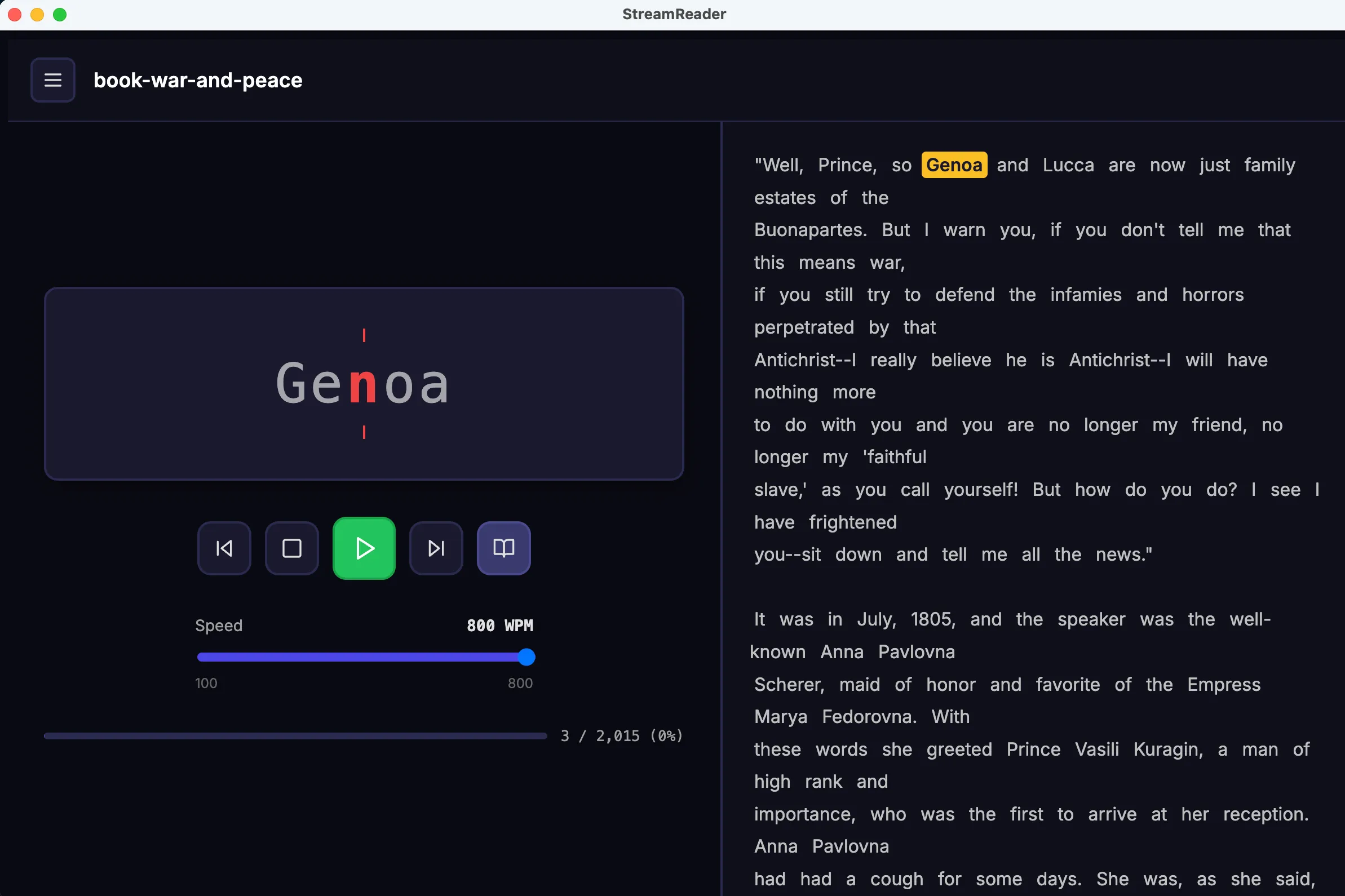
Task: Click the word "July," in second paragraph
Action: [x=876, y=619]
